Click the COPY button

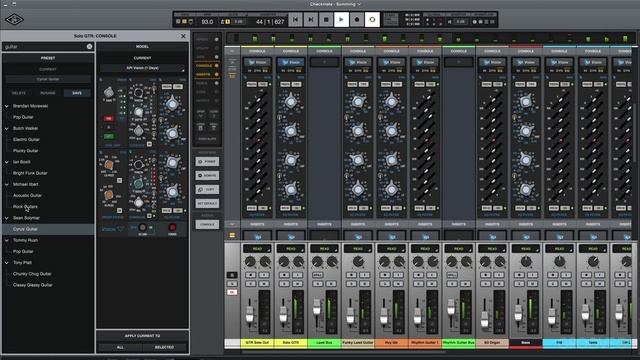point(207,189)
